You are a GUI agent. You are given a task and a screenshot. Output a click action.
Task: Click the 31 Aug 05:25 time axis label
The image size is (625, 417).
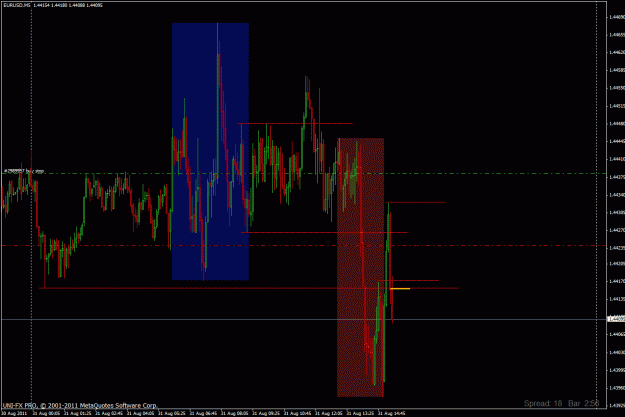coord(172,413)
